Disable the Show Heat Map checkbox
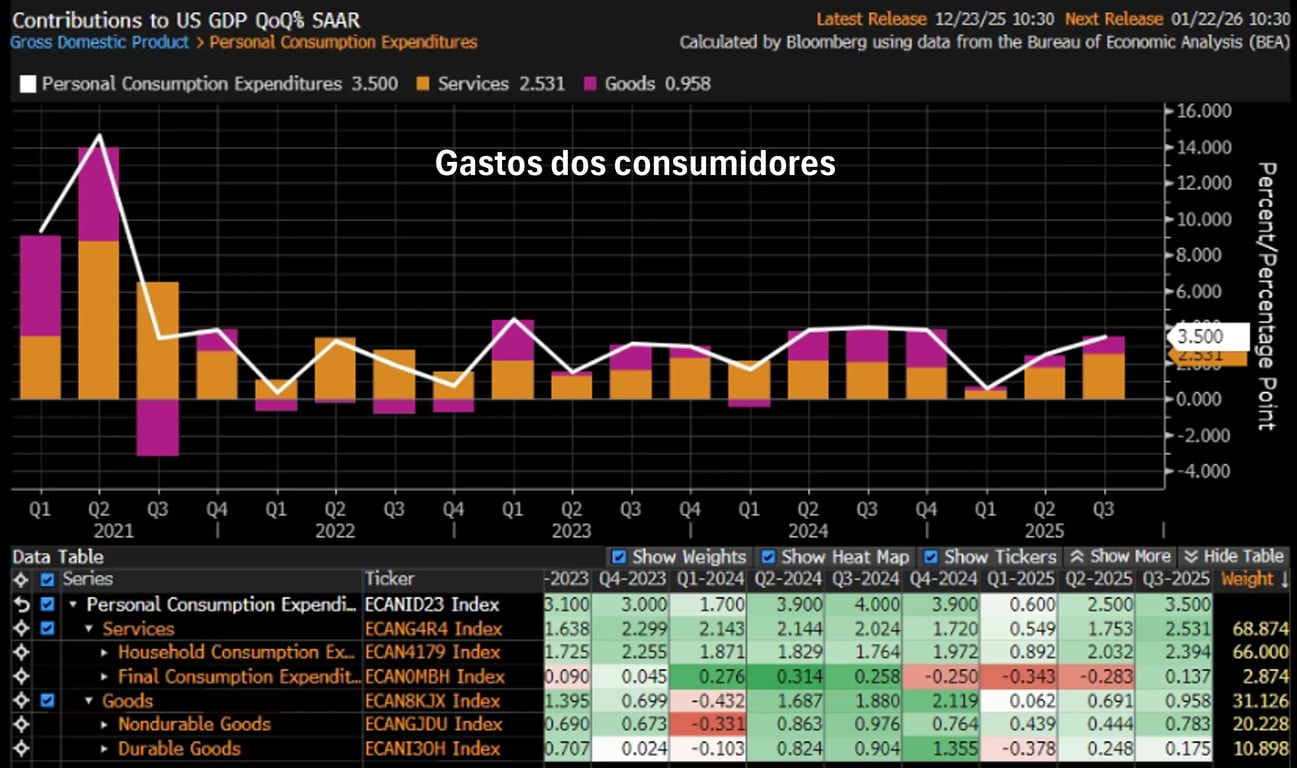The height and width of the screenshot is (768, 1297). coord(768,557)
